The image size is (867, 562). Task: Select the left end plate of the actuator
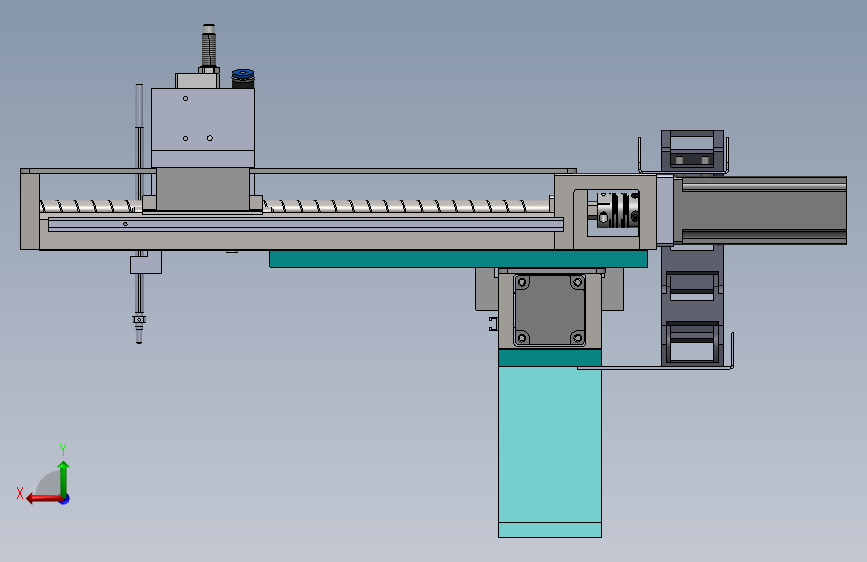(x=30, y=210)
